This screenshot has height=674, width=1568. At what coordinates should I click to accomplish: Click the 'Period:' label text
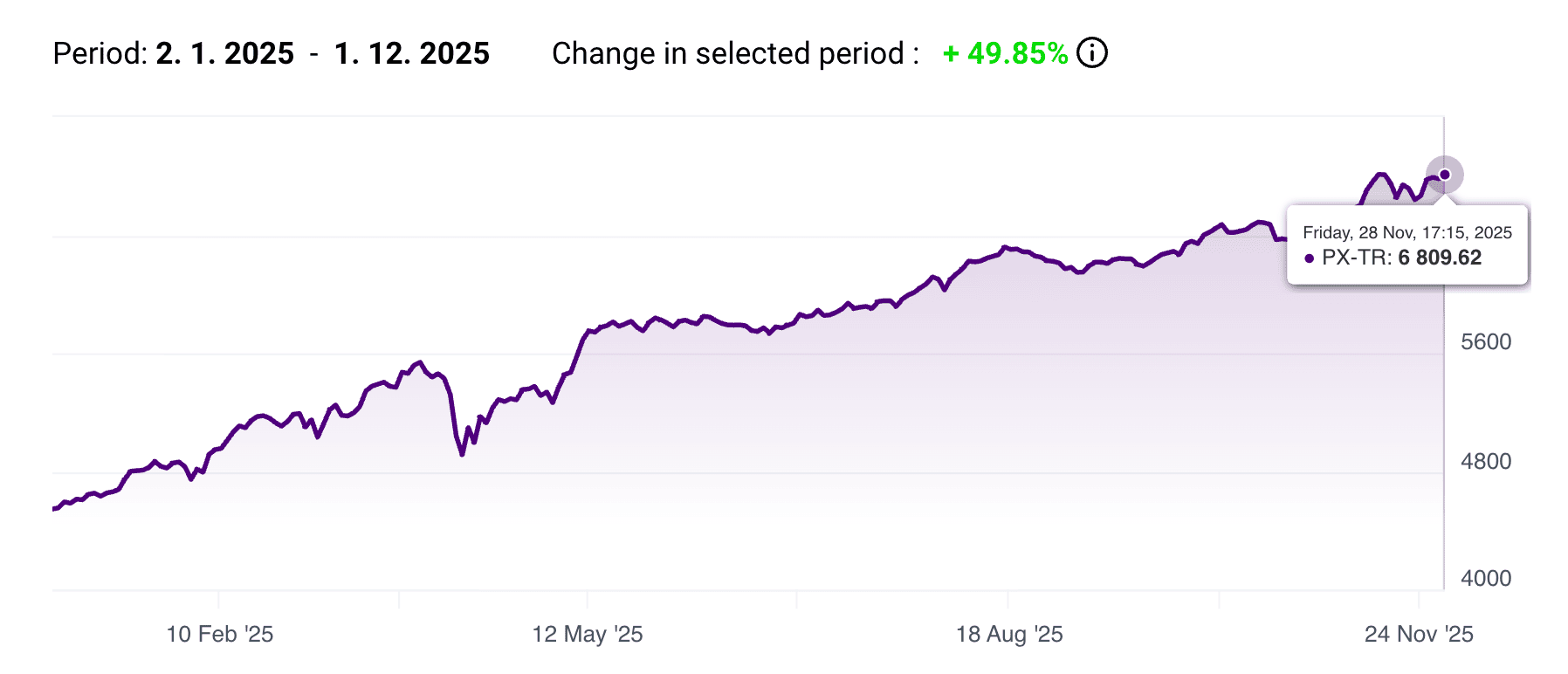point(100,53)
